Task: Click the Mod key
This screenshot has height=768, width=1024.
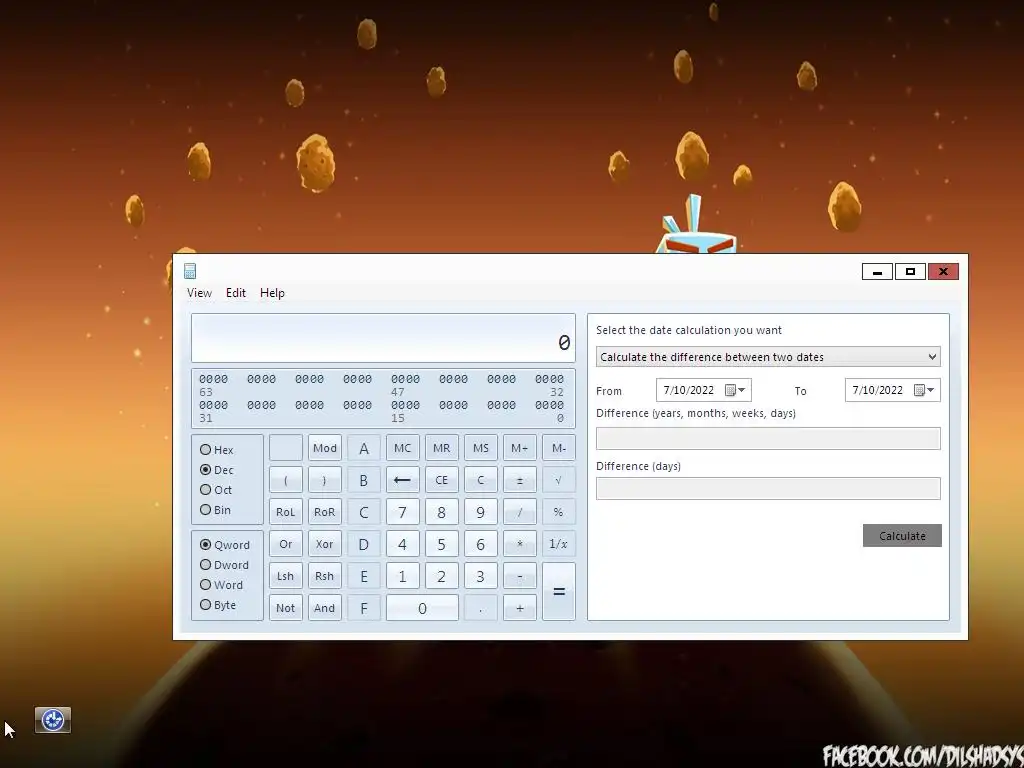Action: coord(325,448)
